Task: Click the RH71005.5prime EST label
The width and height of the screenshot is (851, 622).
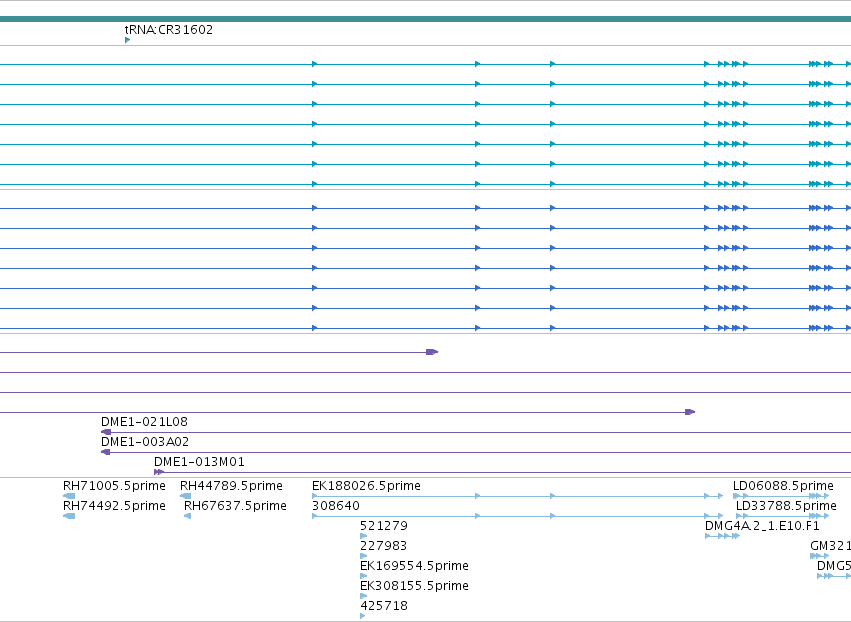Action: pyautogui.click(x=115, y=486)
